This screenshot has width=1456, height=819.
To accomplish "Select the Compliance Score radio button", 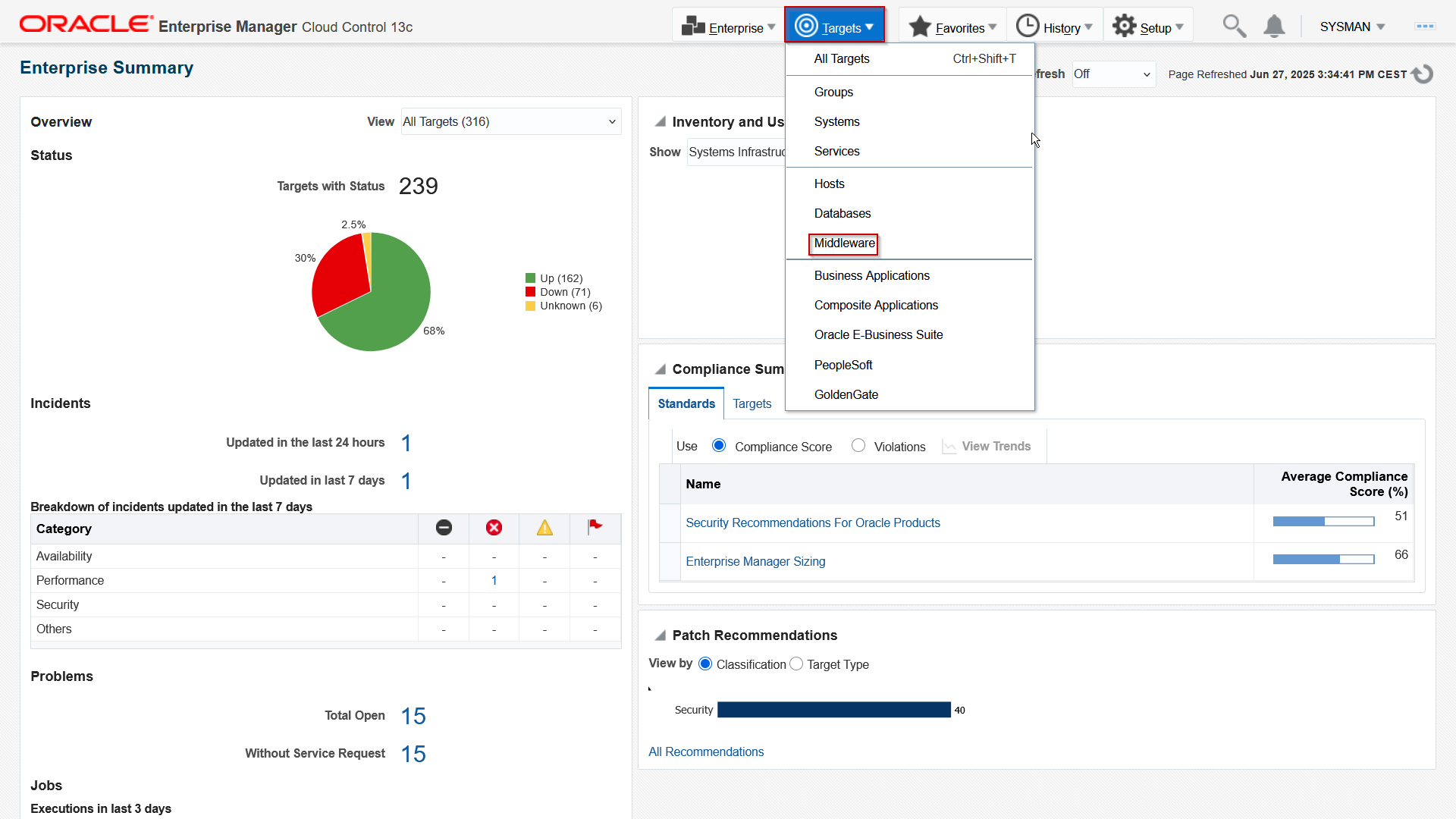I will pos(719,446).
